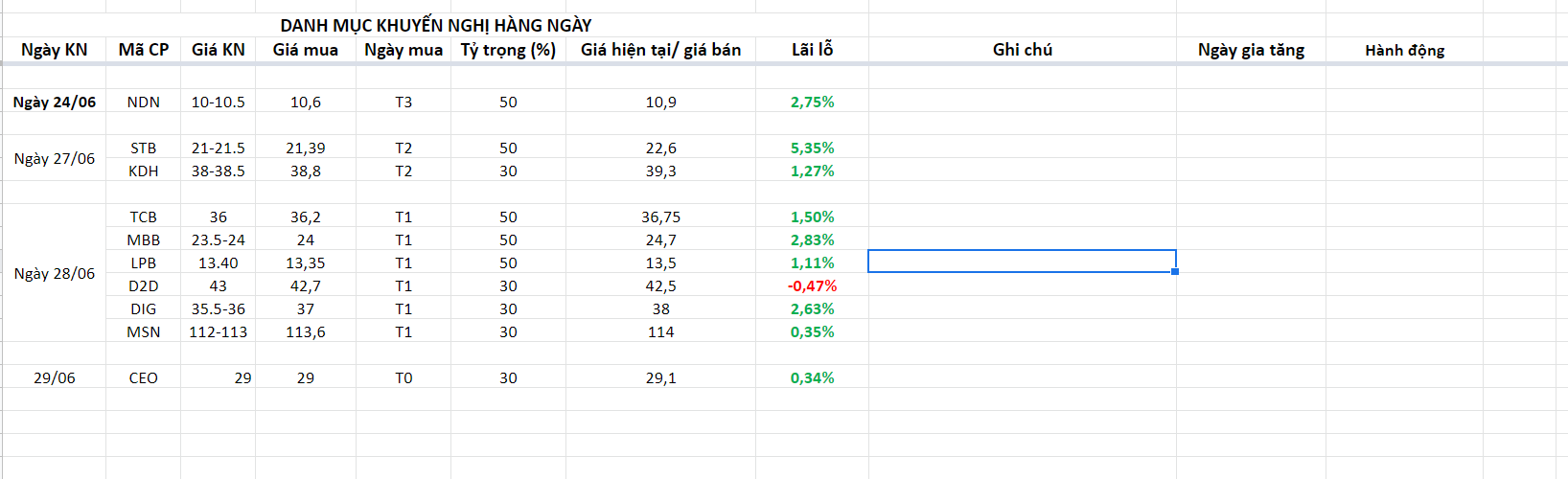The height and width of the screenshot is (479, 1568).
Task: Select the Giá KN header cell
Action: pos(219,50)
